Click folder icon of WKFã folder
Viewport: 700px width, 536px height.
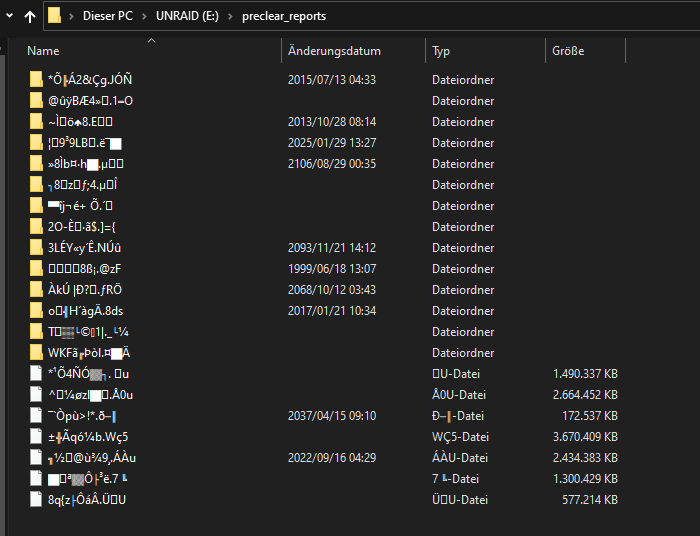point(36,352)
